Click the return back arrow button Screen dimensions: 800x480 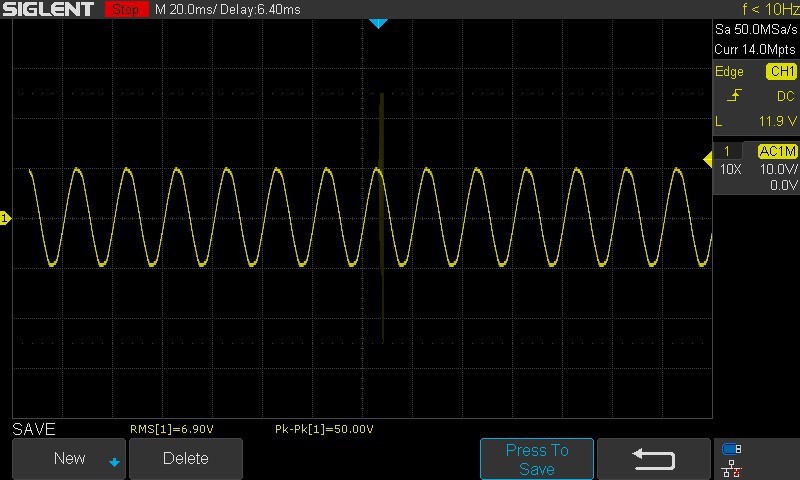[x=654, y=459]
